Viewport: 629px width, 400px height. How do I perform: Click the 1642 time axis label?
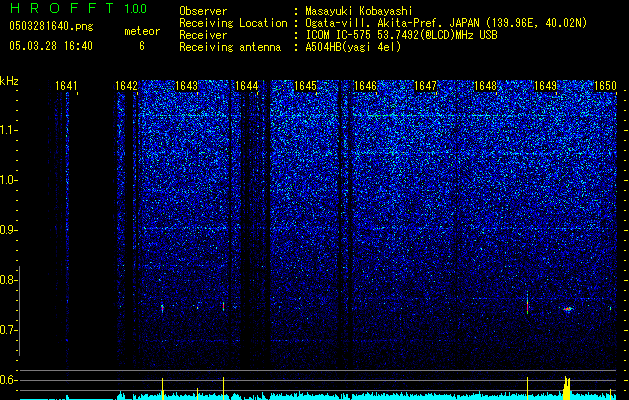pos(126,86)
